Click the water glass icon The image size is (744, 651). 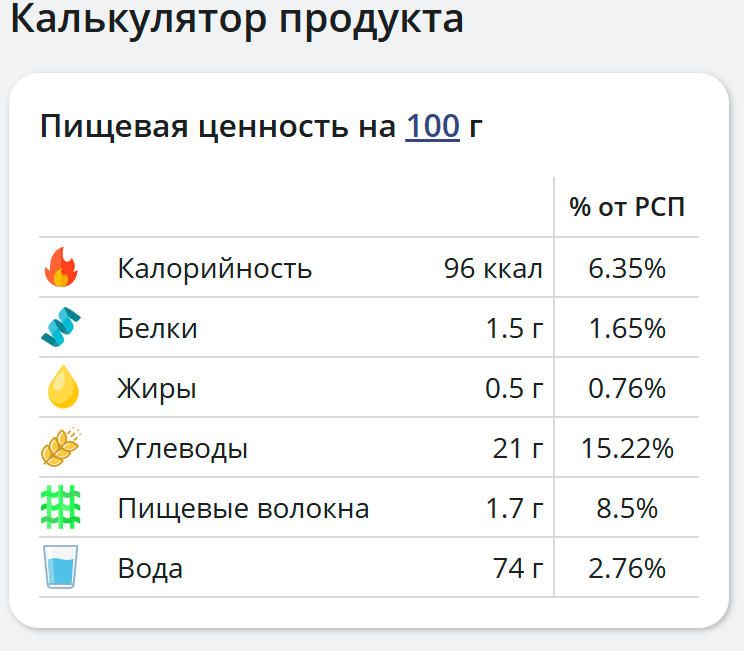click(x=61, y=567)
